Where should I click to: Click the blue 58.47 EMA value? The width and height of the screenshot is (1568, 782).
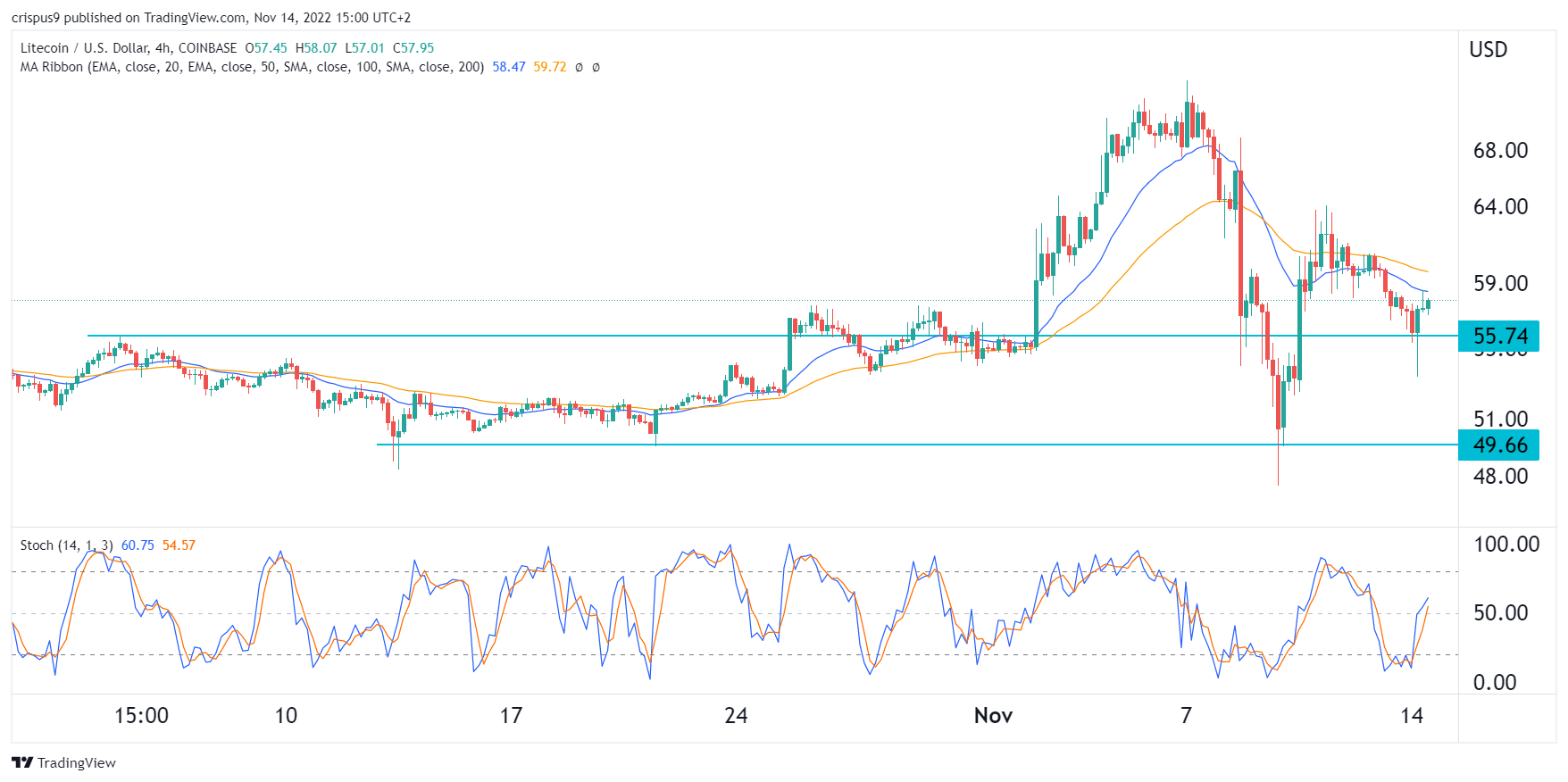point(509,67)
